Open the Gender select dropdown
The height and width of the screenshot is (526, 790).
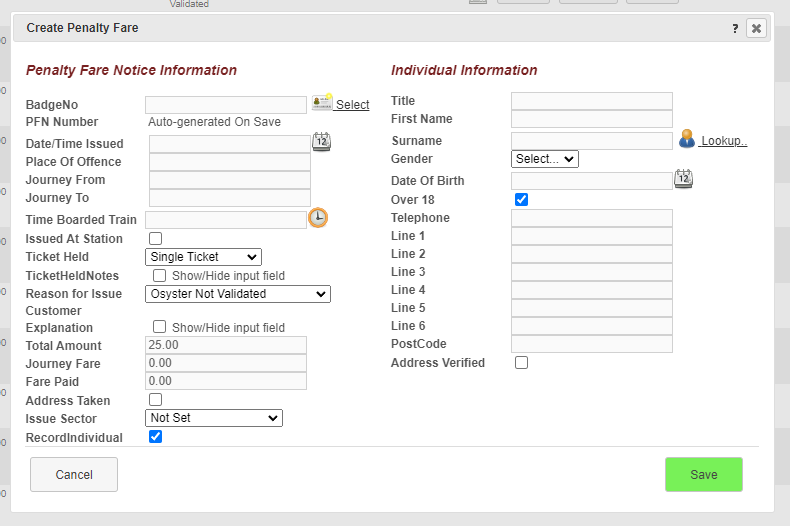tap(544, 159)
